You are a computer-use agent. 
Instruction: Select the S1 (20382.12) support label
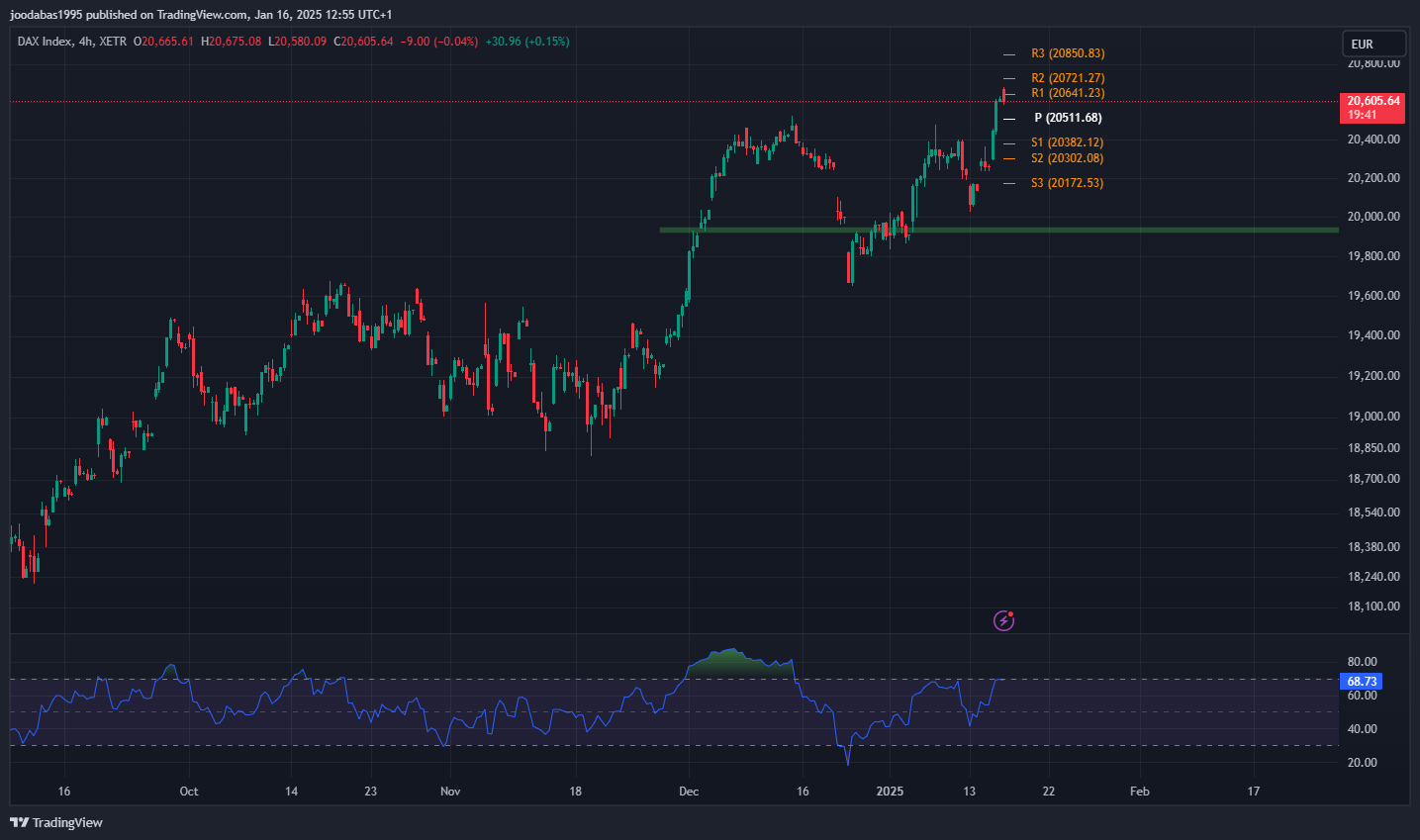1067,142
